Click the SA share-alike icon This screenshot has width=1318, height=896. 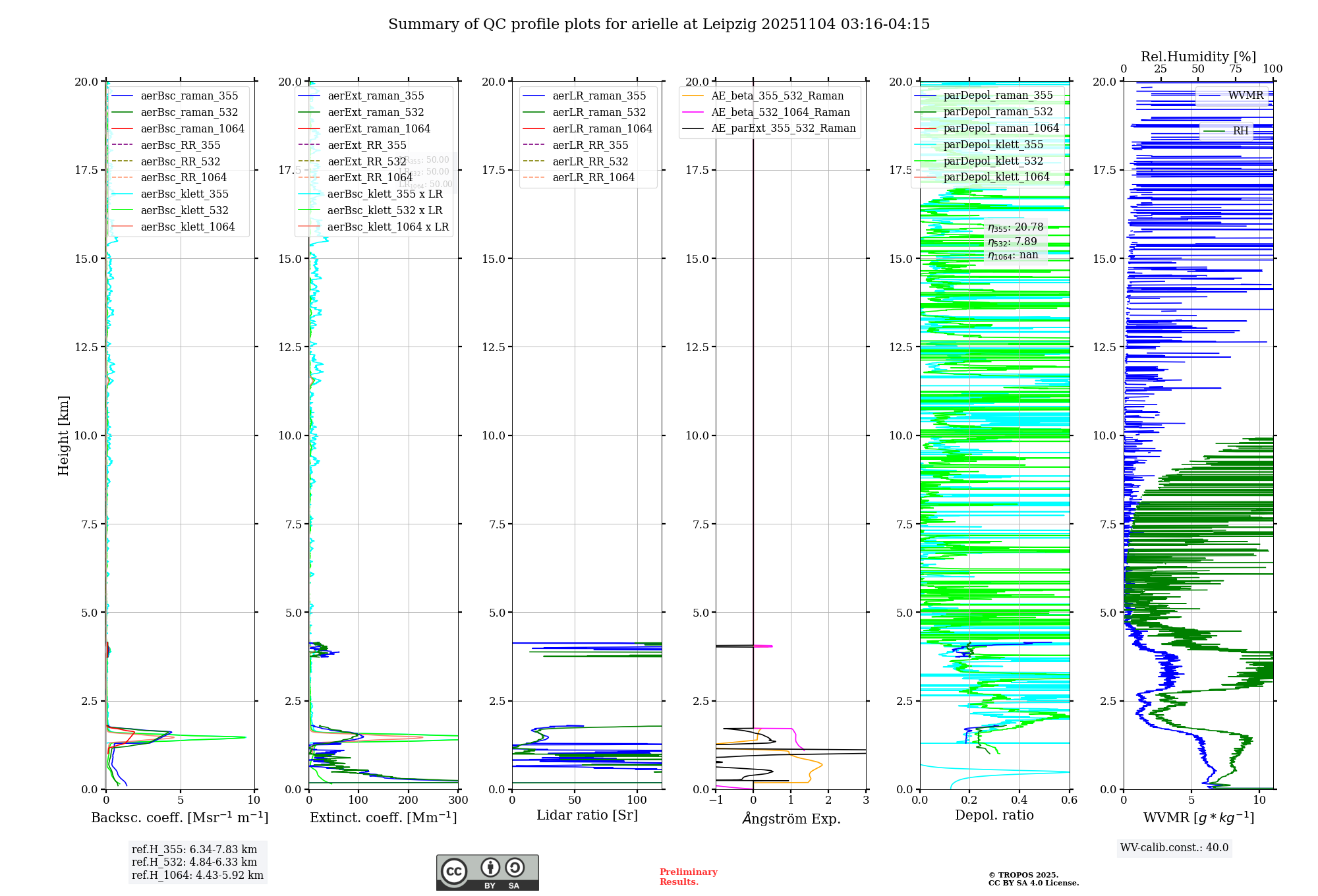(515, 868)
